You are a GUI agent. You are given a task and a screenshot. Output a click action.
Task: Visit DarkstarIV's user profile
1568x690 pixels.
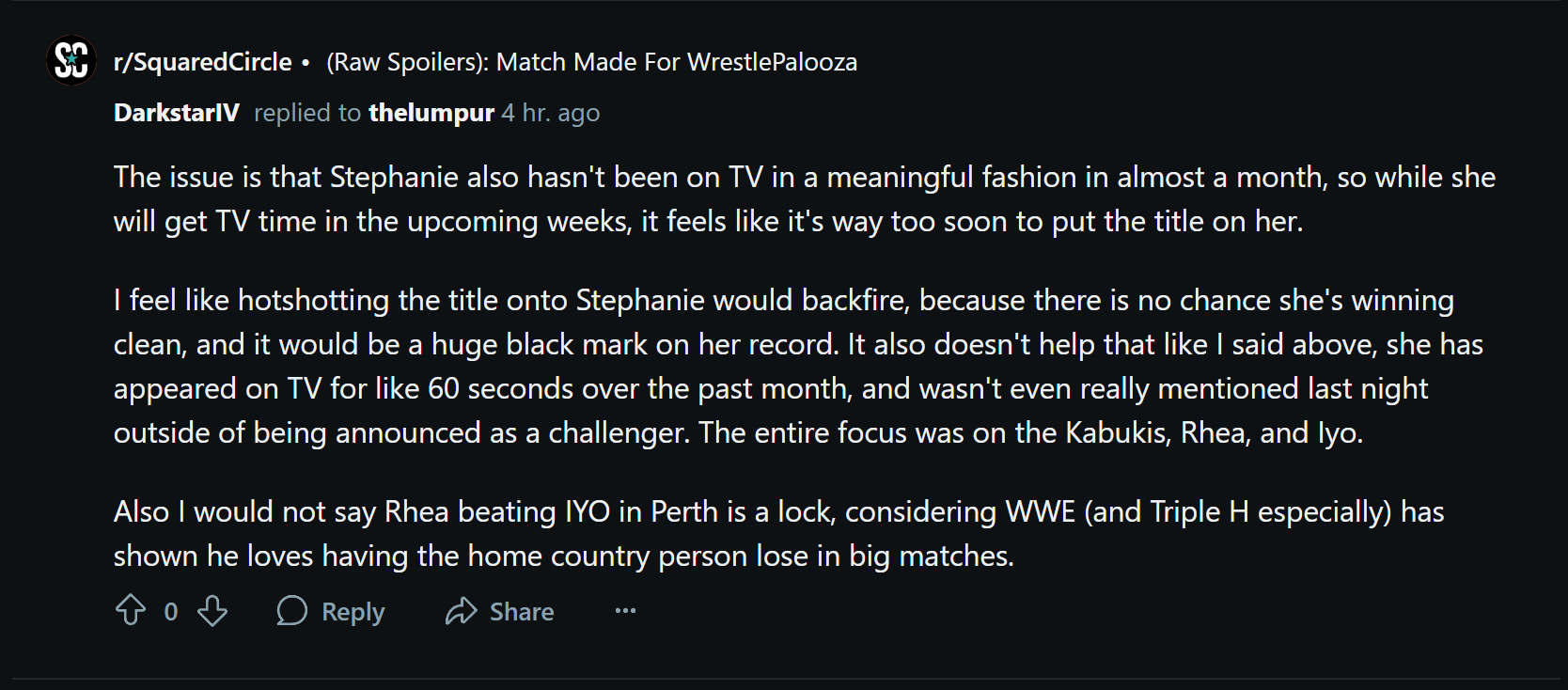pos(177,113)
